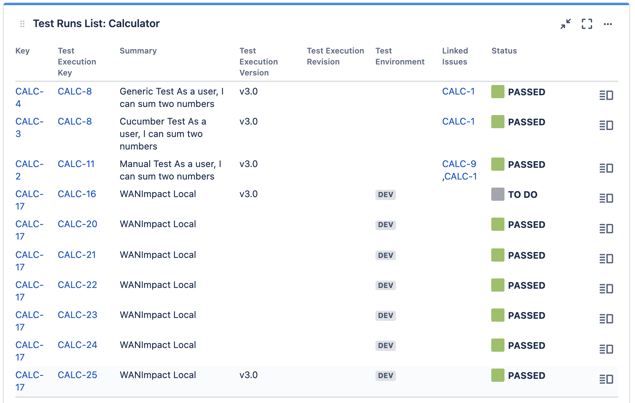Click the Test Execution Version column header
This screenshot has width=635, height=403.
[258, 62]
